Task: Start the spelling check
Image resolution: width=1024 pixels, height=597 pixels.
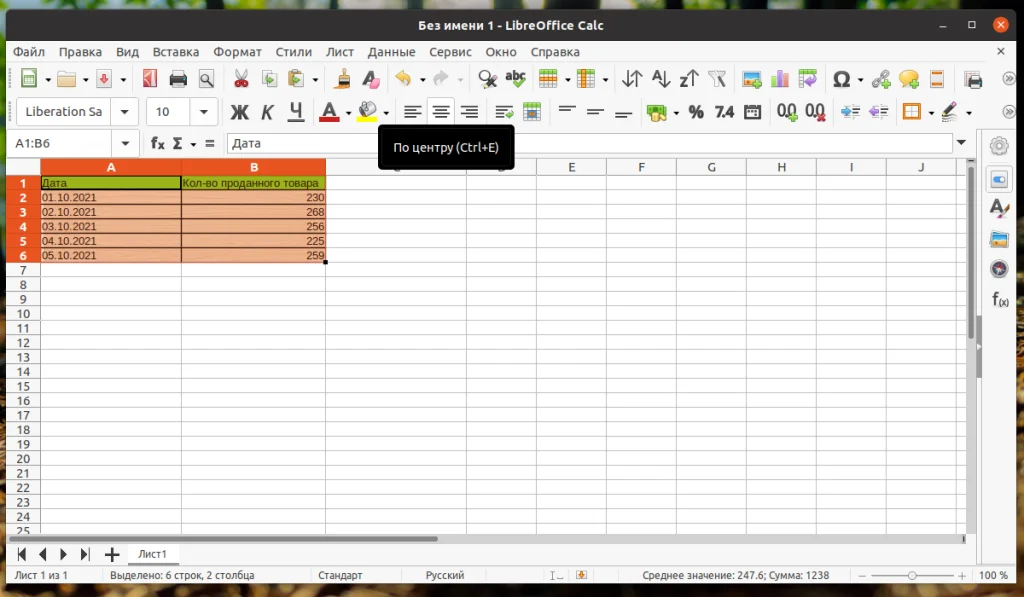Action: (514, 78)
